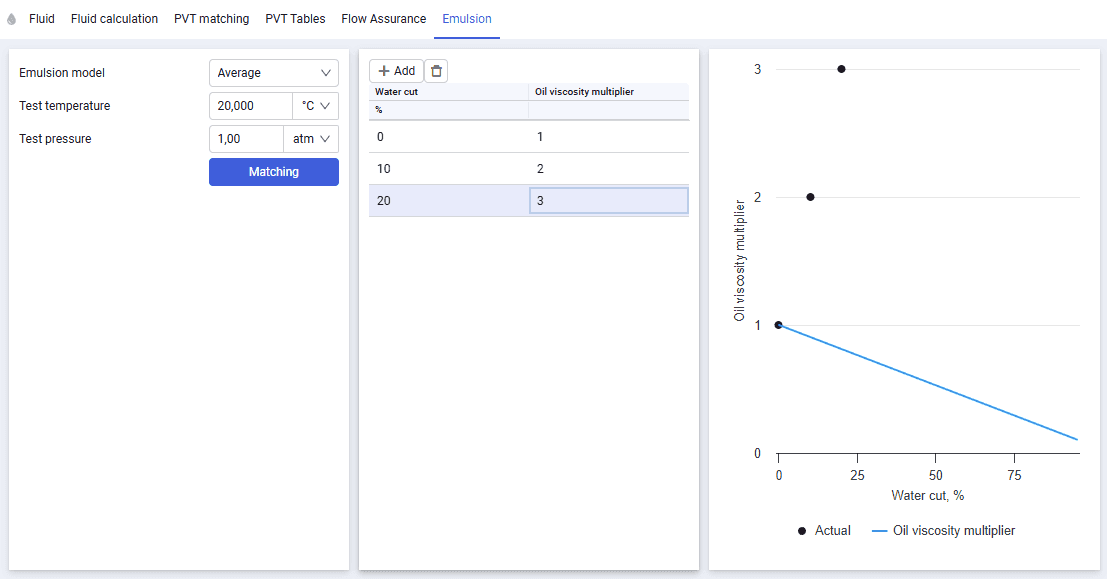Go to PVT Tables tab
This screenshot has height=579, width=1107.
coord(295,18)
